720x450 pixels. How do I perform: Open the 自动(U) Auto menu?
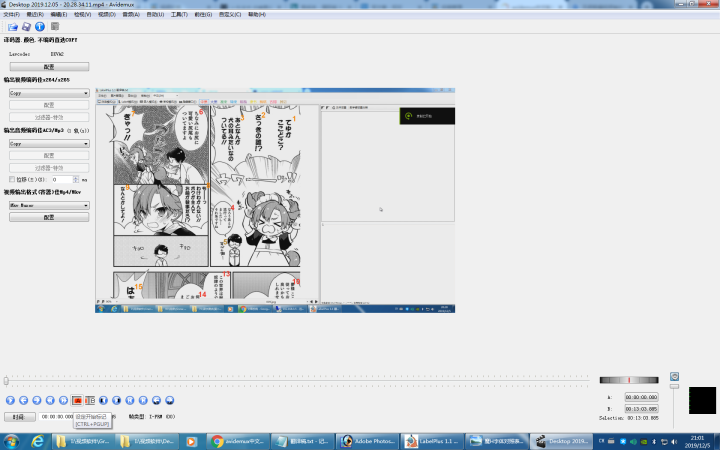pos(155,15)
